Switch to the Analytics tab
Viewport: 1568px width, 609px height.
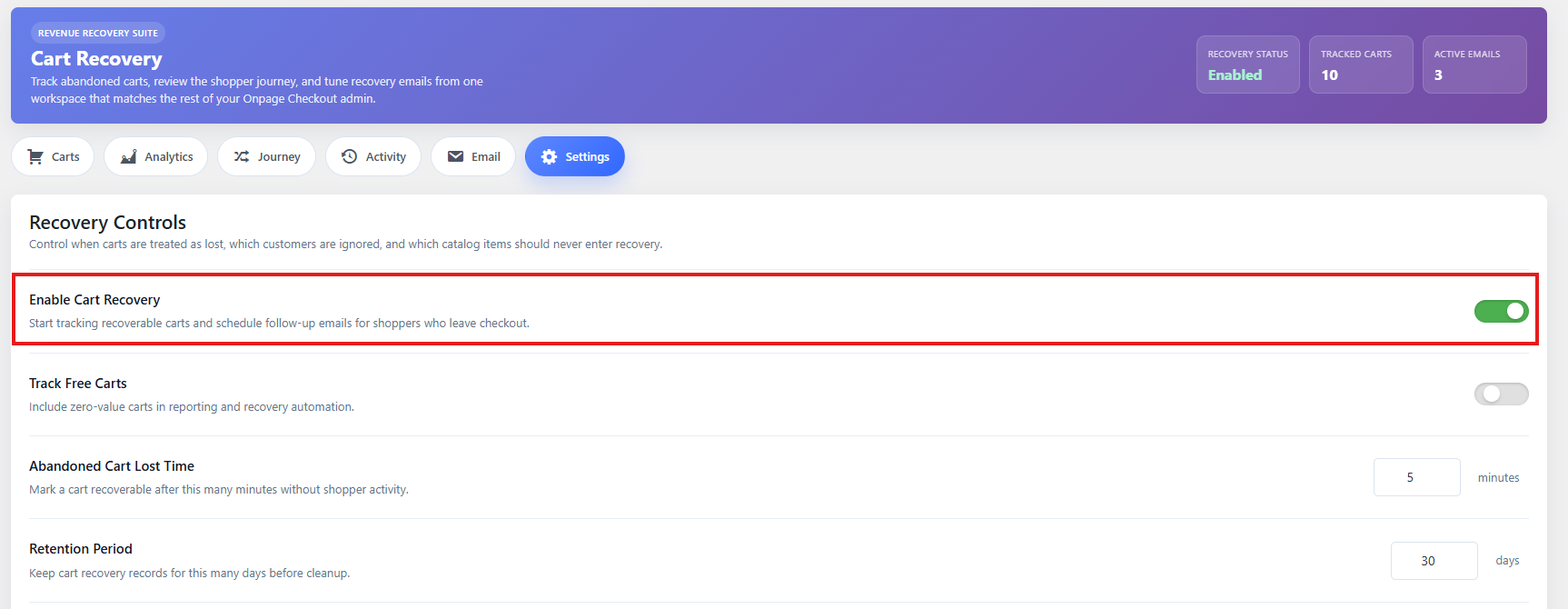(x=155, y=156)
